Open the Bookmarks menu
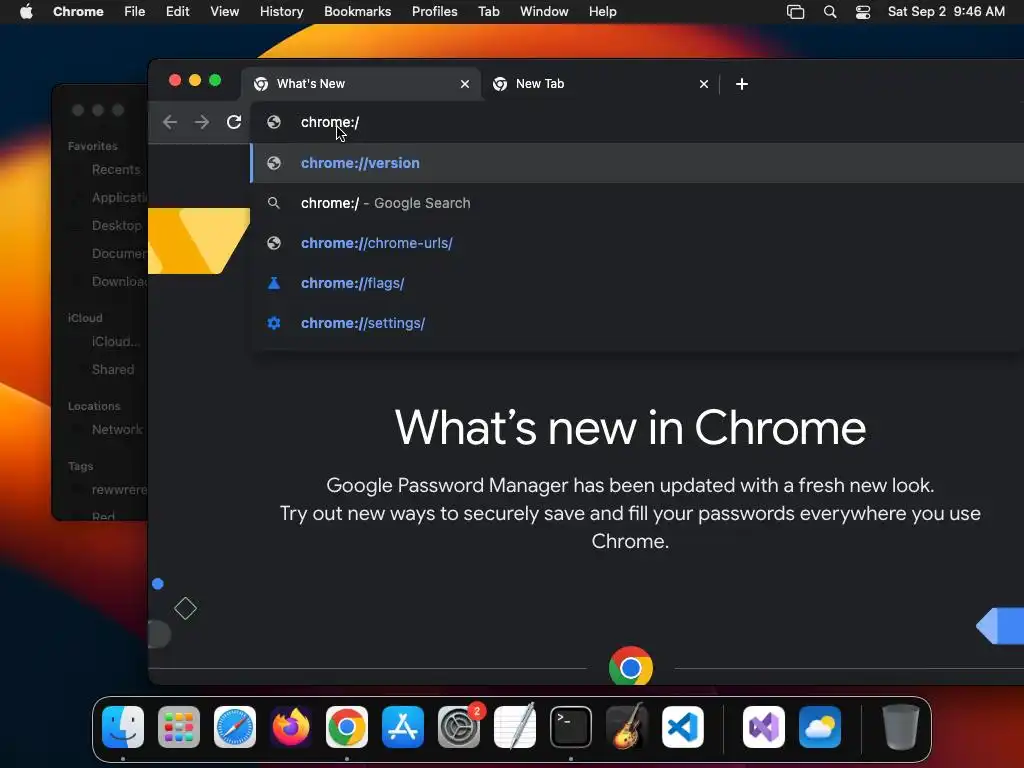Screen dimensions: 1024x768 (357, 12)
